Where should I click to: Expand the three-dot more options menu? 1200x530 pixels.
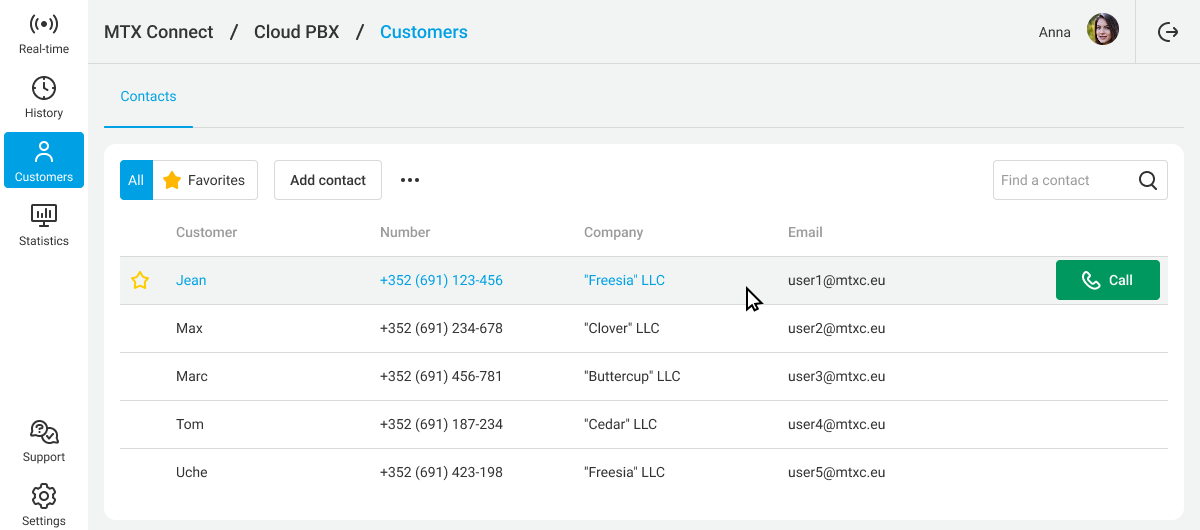click(410, 180)
